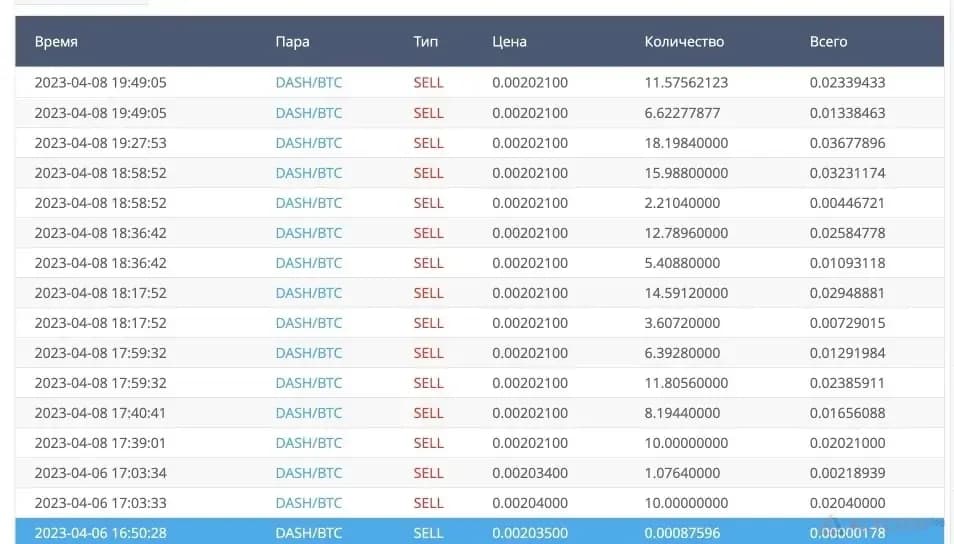Image resolution: width=954 pixels, height=544 pixels.
Task: Click SELL in the highlighted 16:50:28 row
Action: [428, 533]
